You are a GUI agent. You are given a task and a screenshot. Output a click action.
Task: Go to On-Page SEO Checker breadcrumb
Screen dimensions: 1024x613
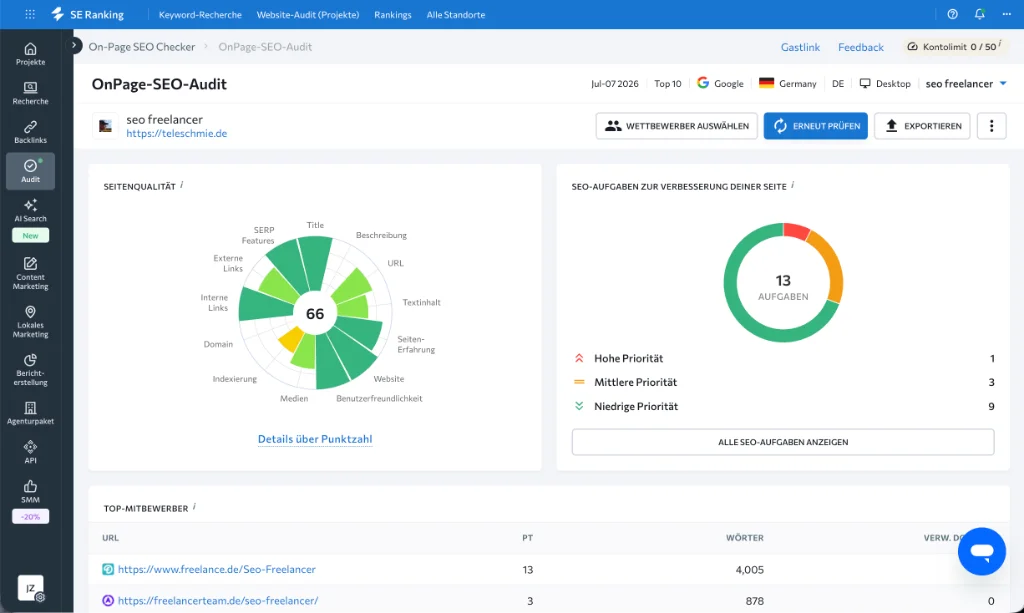pyautogui.click(x=142, y=47)
